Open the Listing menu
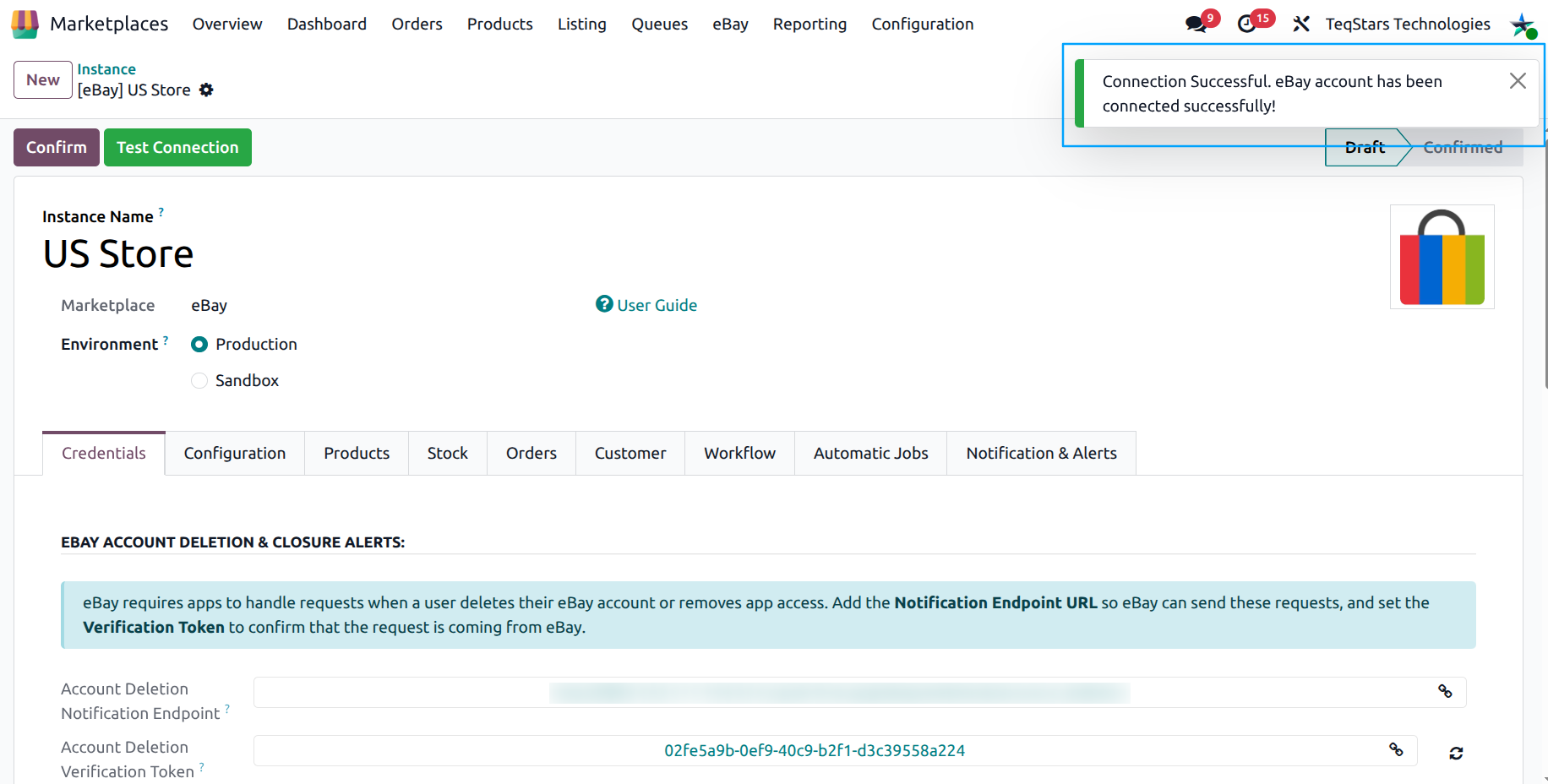The image size is (1548, 784). pyautogui.click(x=581, y=24)
